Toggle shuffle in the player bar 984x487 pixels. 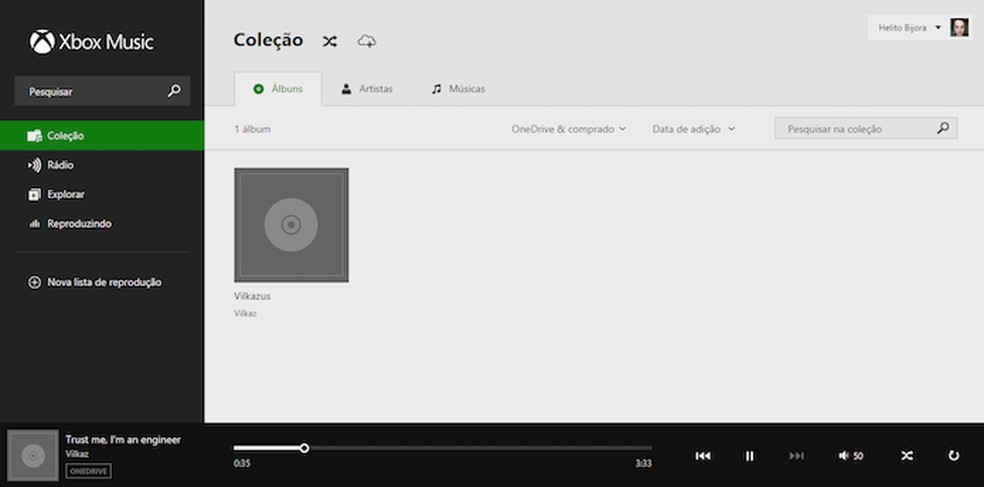(907, 456)
